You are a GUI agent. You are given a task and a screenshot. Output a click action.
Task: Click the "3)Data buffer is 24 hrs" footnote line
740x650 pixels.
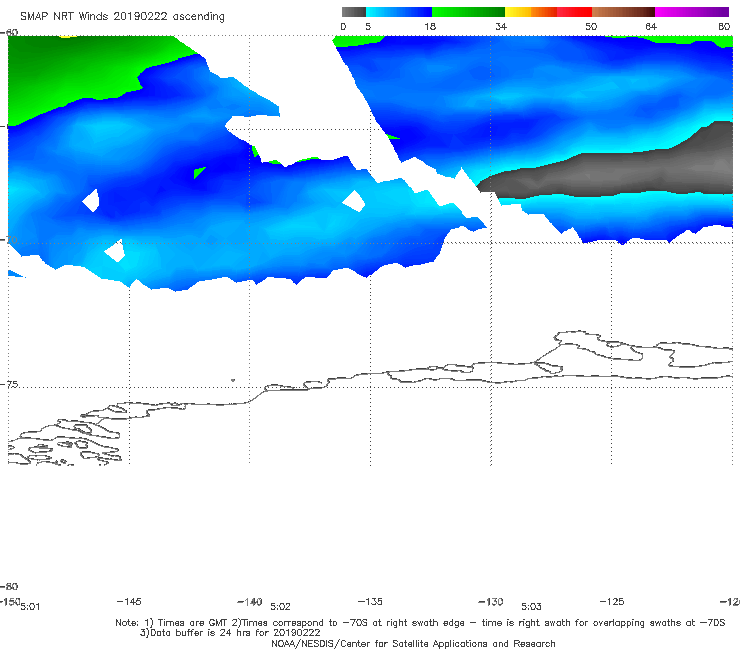[230, 633]
